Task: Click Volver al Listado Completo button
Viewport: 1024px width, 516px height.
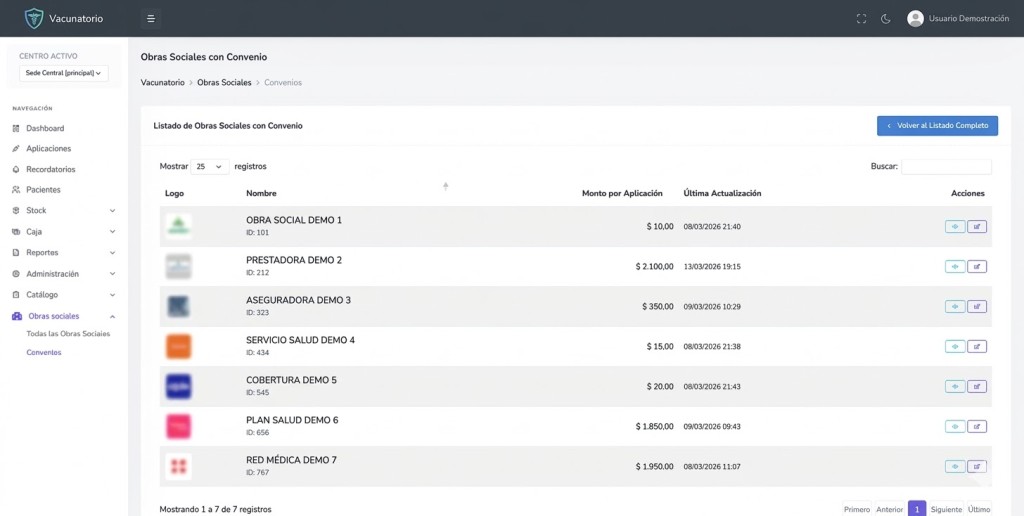Action: [937, 126]
